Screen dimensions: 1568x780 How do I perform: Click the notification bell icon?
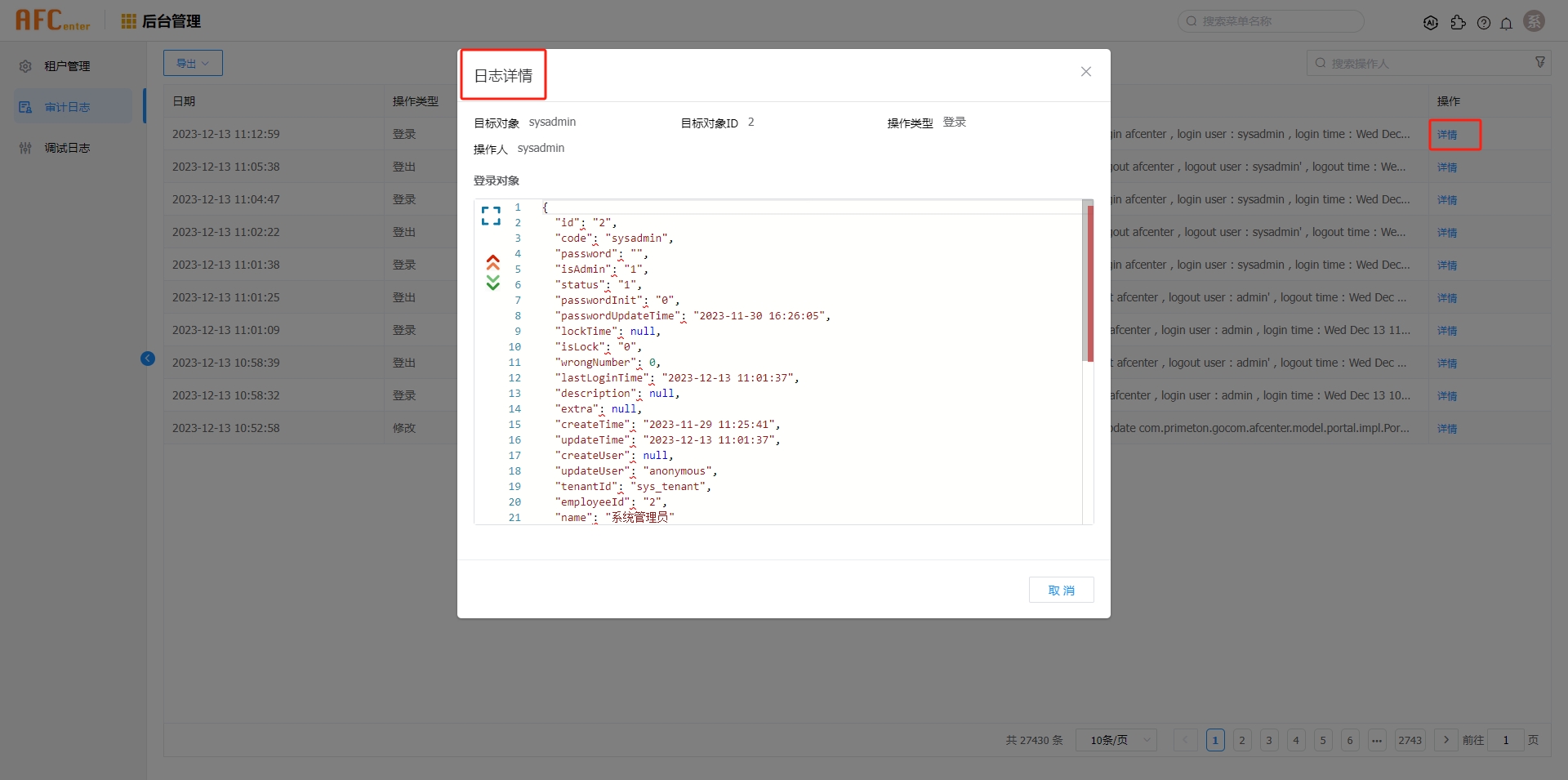click(1506, 23)
